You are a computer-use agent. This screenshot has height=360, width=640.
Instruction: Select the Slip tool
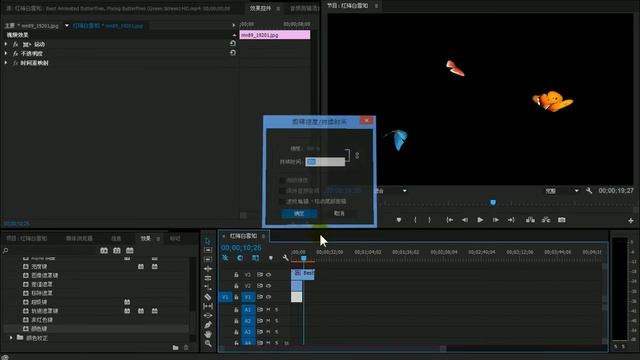(208, 306)
